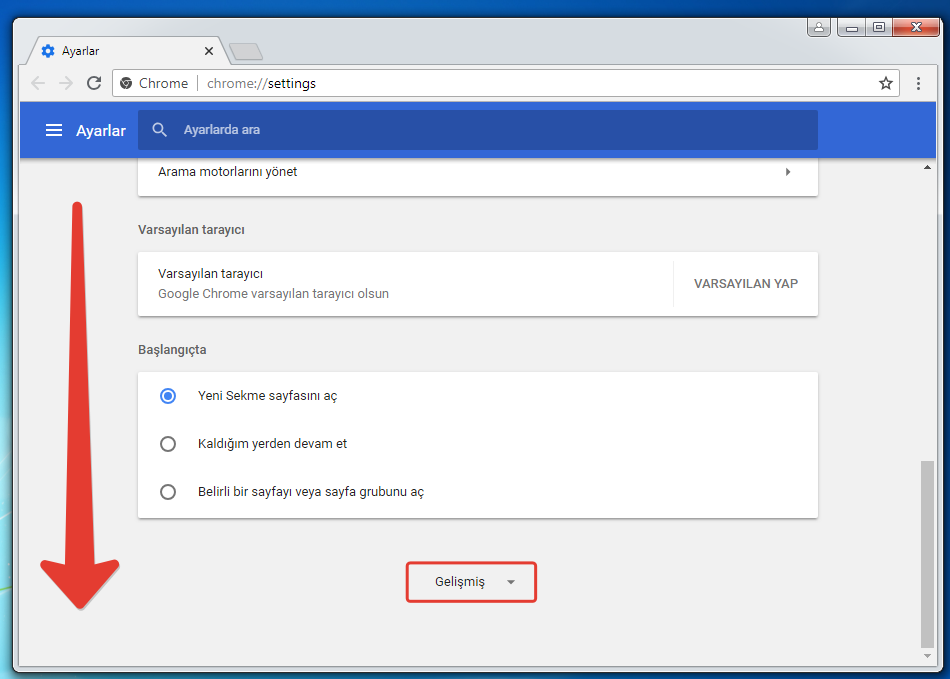Focus the "Ayarlarda ara" search field
This screenshot has width=950, height=679.
[490, 130]
